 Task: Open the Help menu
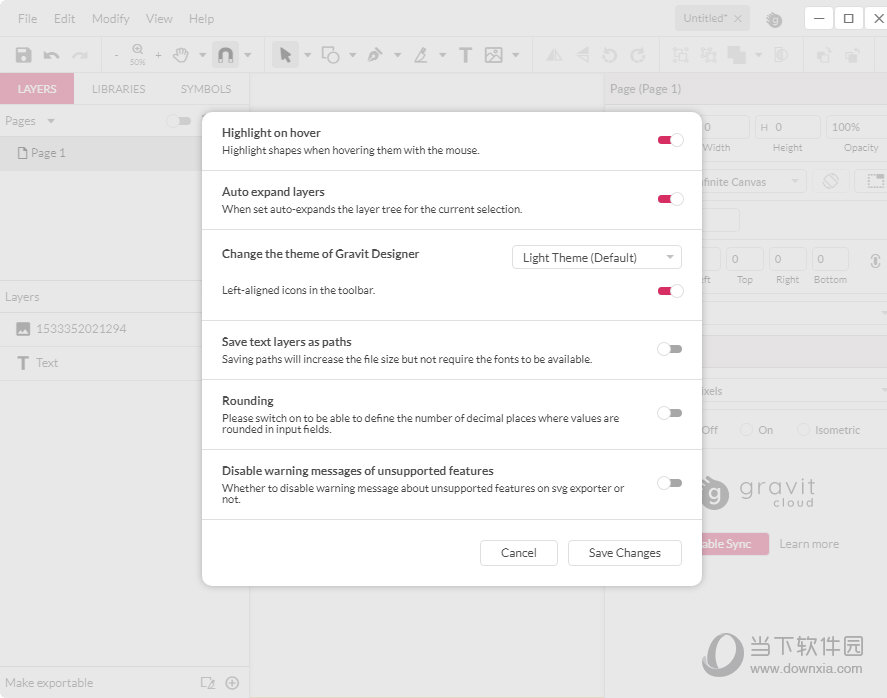point(201,19)
